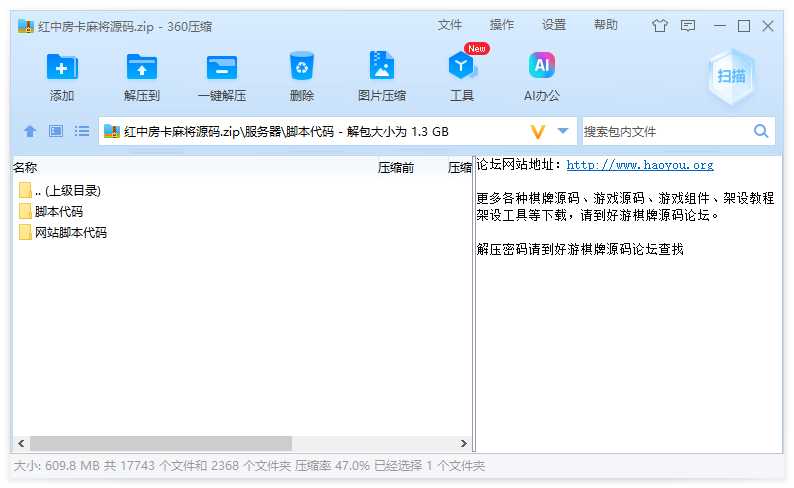Open the 帮助 menu
The height and width of the screenshot is (488, 794).
606,25
